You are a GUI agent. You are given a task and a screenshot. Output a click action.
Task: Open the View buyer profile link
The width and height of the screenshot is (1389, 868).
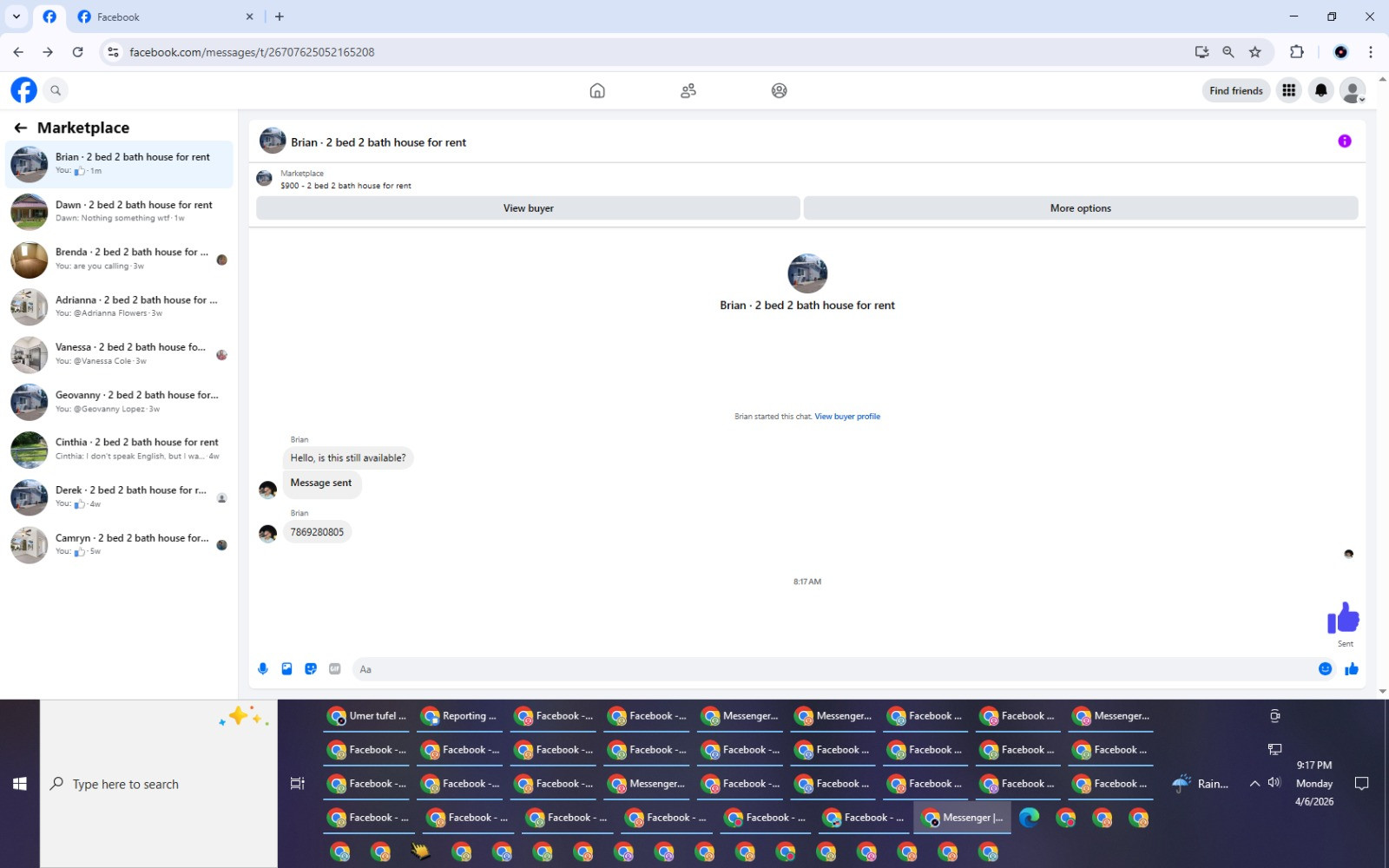pos(847,417)
